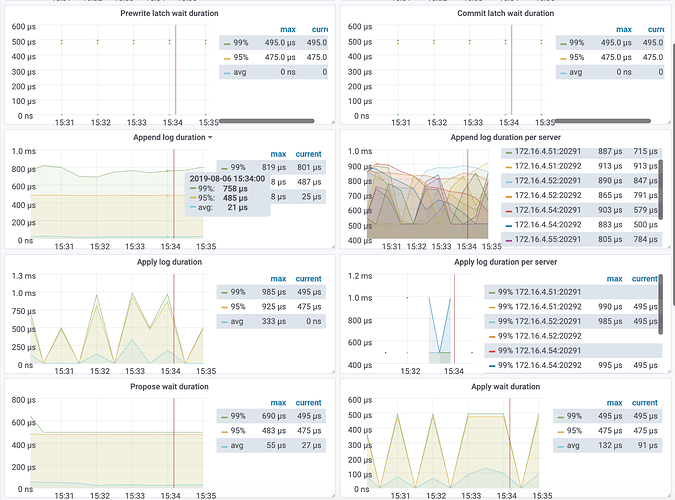Sort Propose wait duration legend by current
Screen dimensions: 675x500
tap(308, 403)
